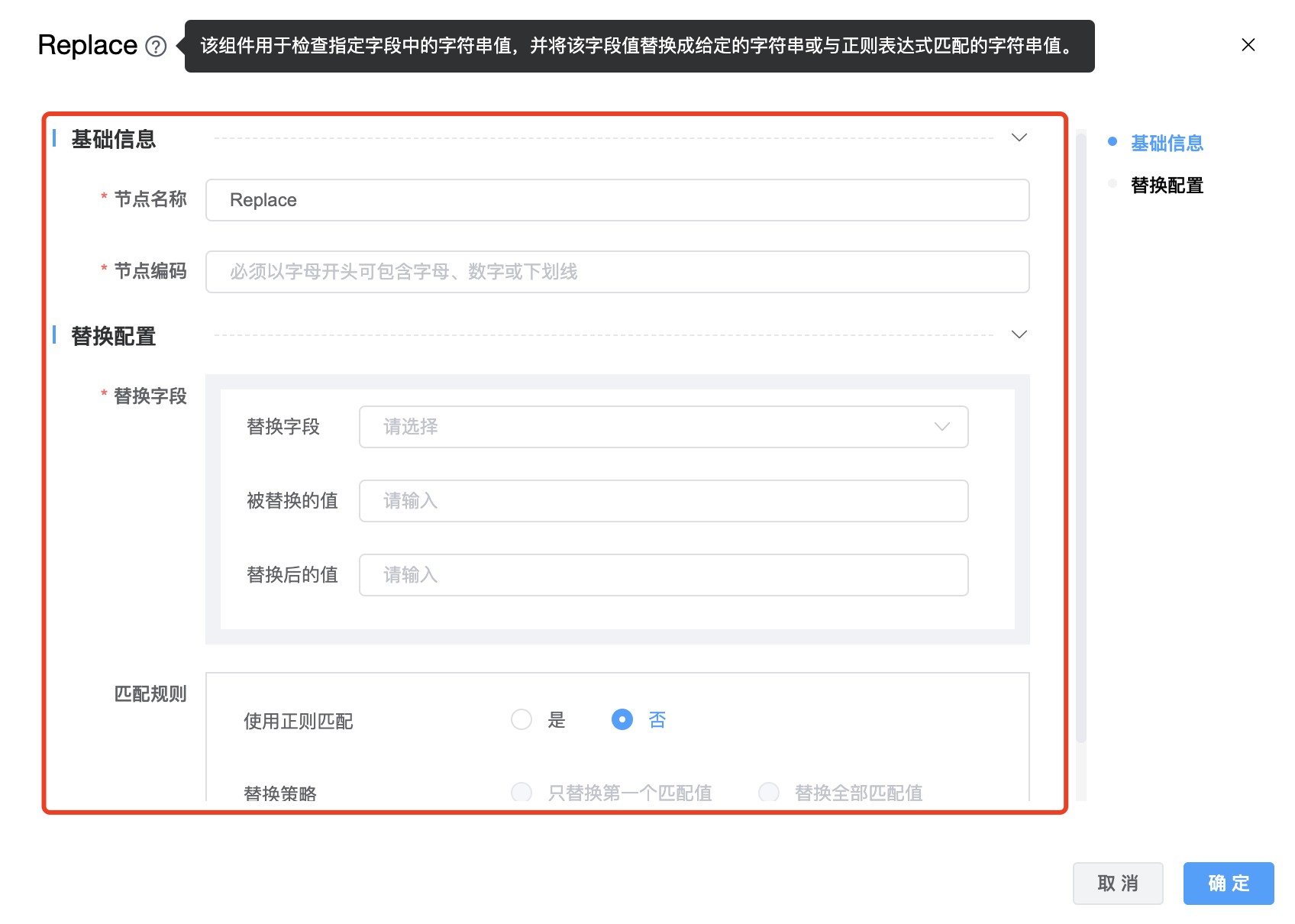Jump to 替换配置 in side navigation
1295x924 pixels.
pyautogui.click(x=1166, y=186)
